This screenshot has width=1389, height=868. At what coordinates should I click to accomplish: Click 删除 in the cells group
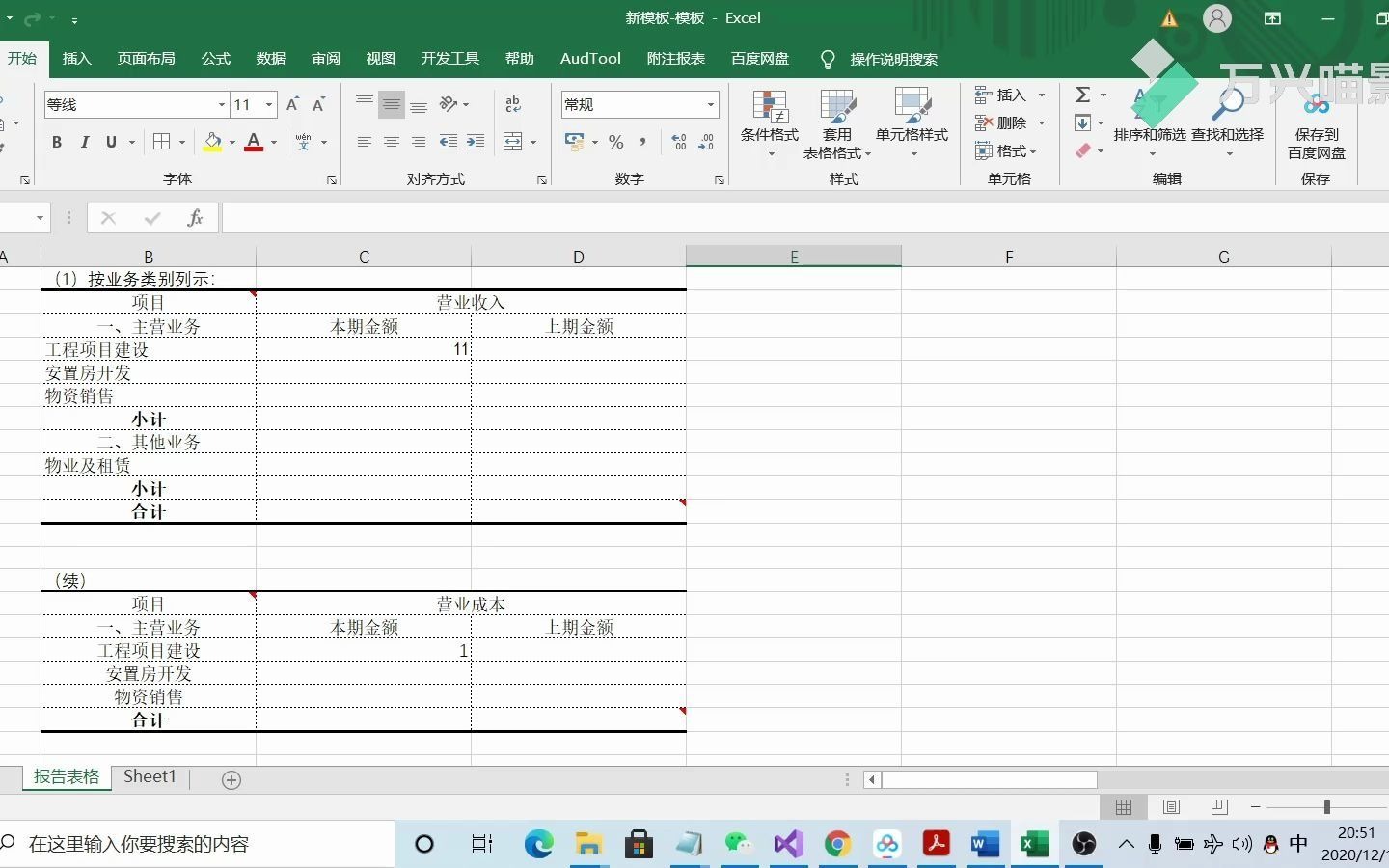[1010, 122]
